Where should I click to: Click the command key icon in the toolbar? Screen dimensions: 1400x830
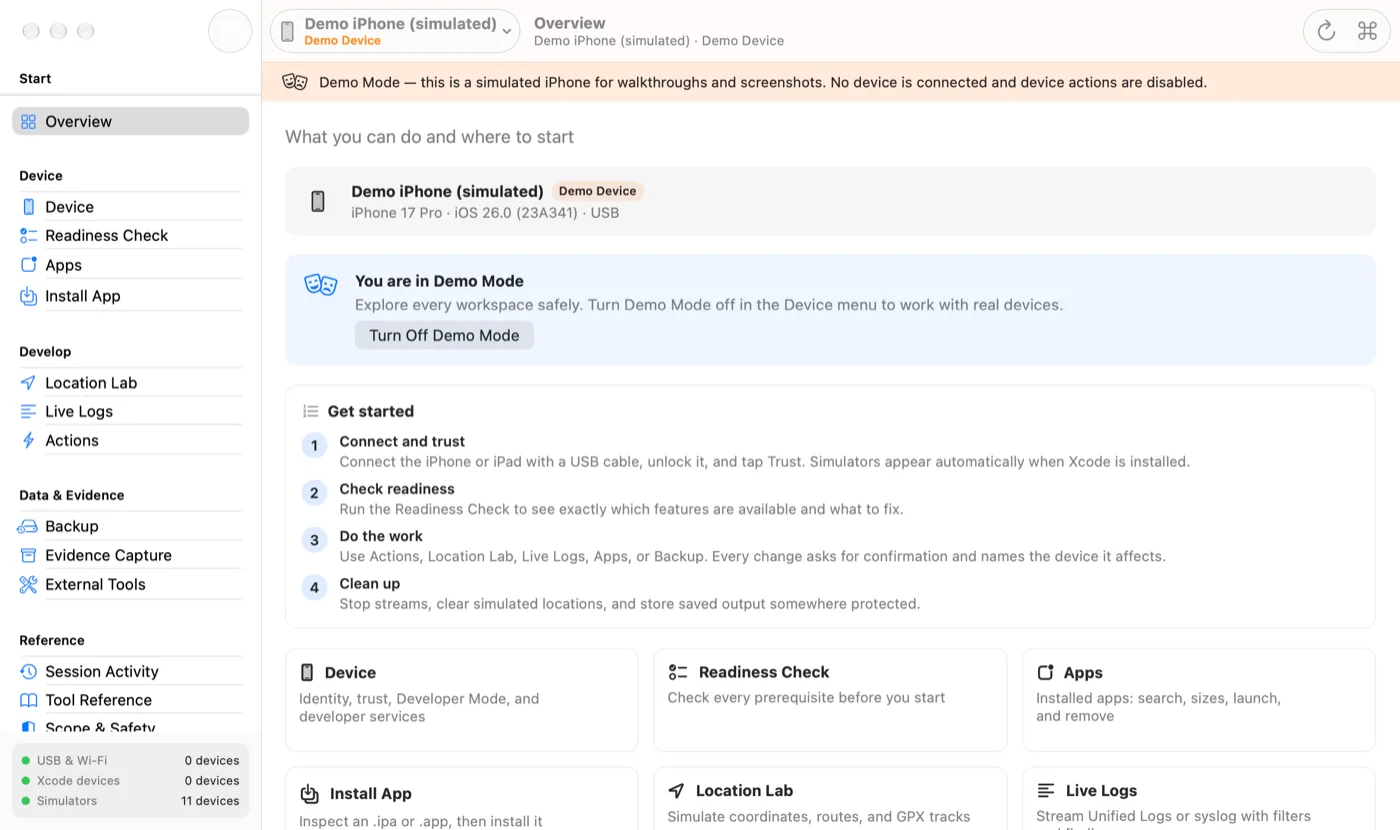tap(1367, 31)
